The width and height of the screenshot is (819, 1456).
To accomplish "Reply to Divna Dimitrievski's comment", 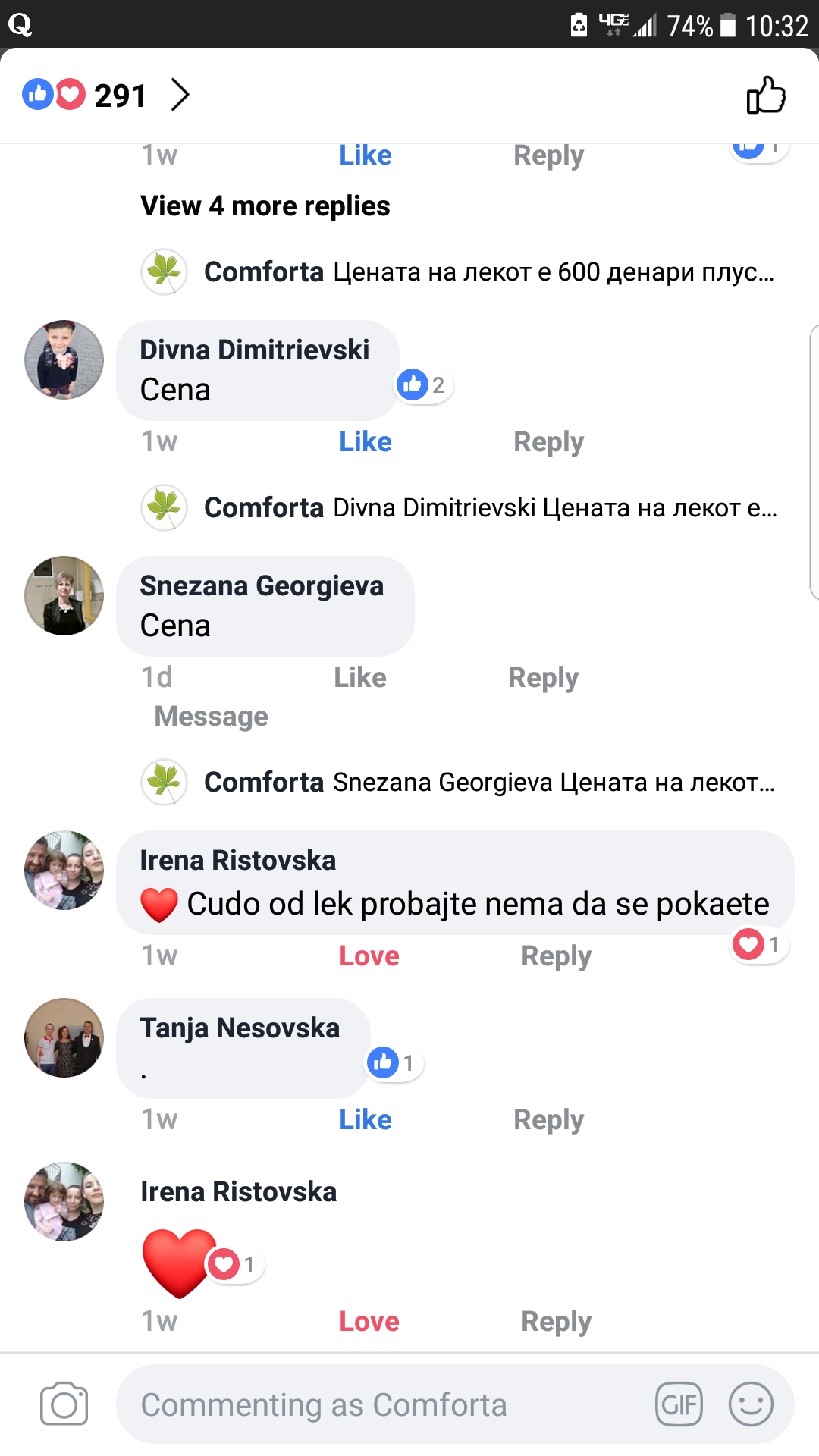I will (x=548, y=442).
